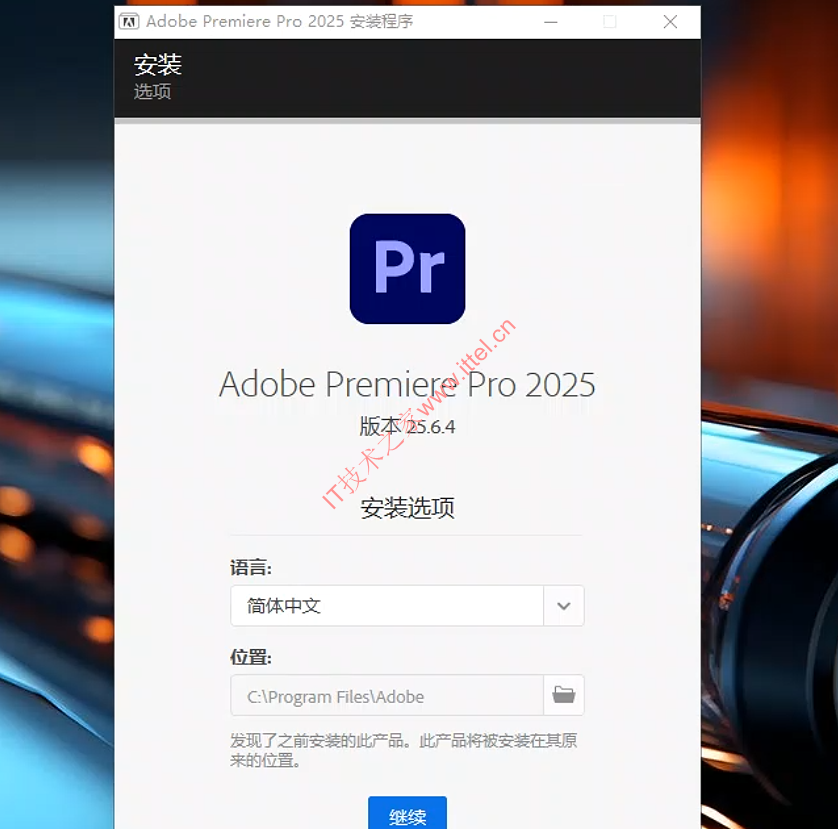Screen dimensions: 838x829
Task: Click the 安装 header title
Action: click(x=158, y=65)
